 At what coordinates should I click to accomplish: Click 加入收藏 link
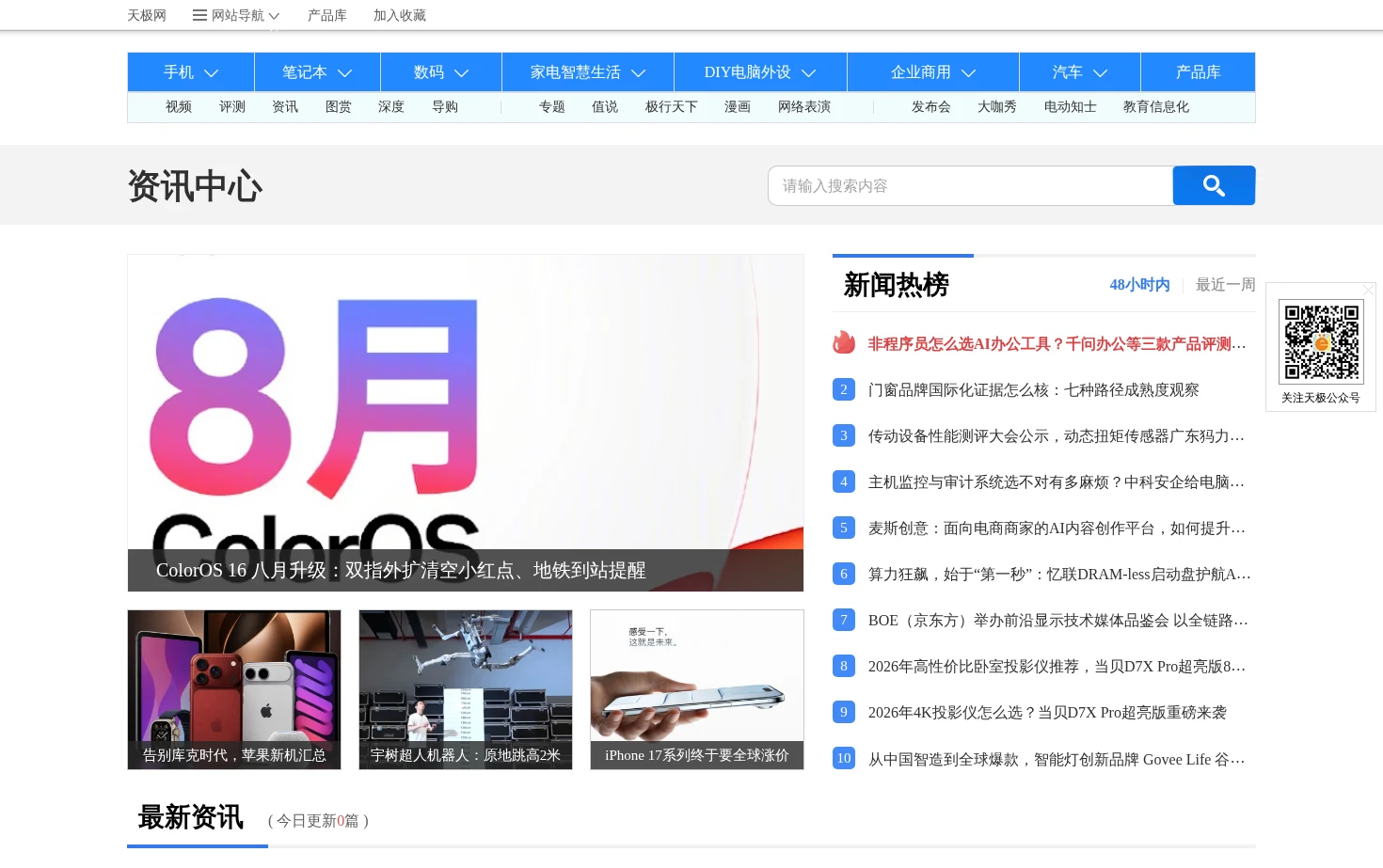pyautogui.click(x=400, y=15)
